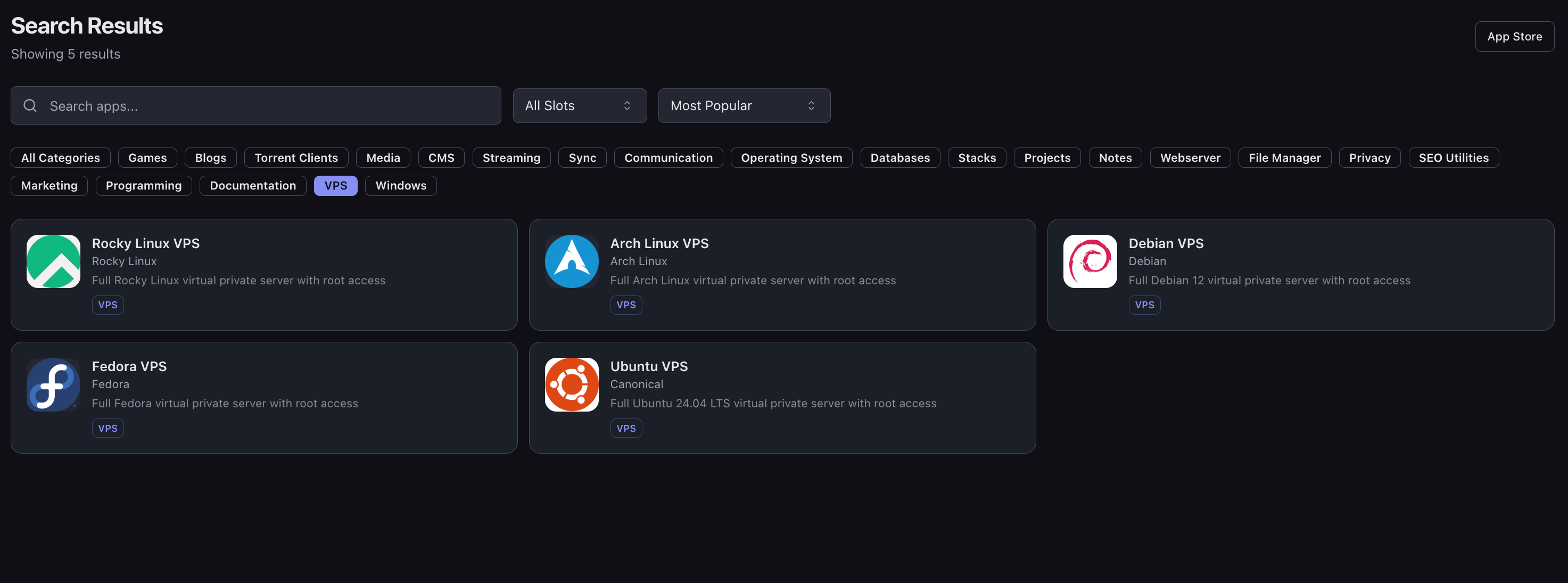Filter by Projects category
Viewport: 1568px width, 583px height.
(x=1047, y=158)
